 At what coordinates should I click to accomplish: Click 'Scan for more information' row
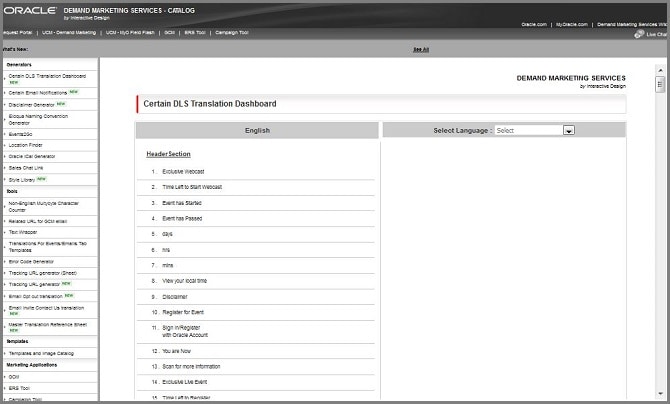[256, 367]
